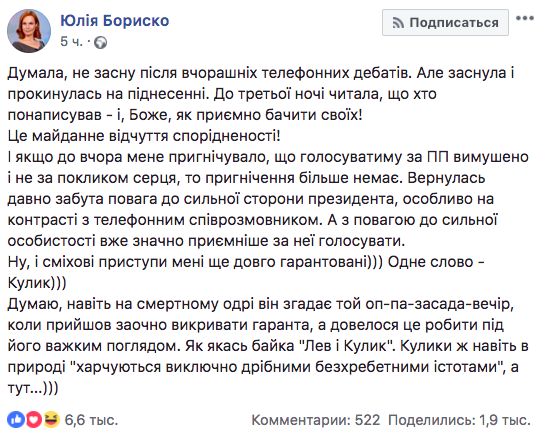Click the red heart Love reaction icon
Image resolution: width=540 pixels, height=435 pixels.
(33, 420)
